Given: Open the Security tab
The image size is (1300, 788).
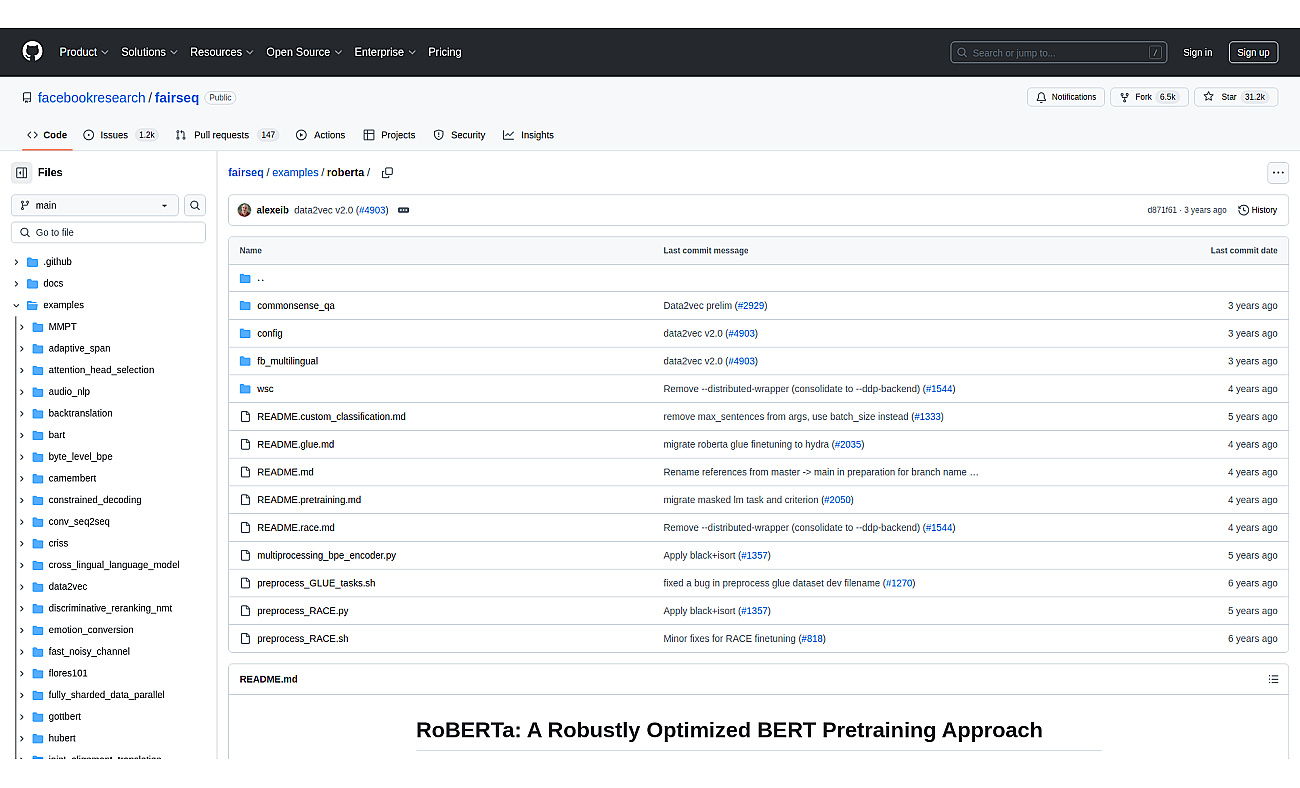Looking at the screenshot, I should pyautogui.click(x=459, y=135).
